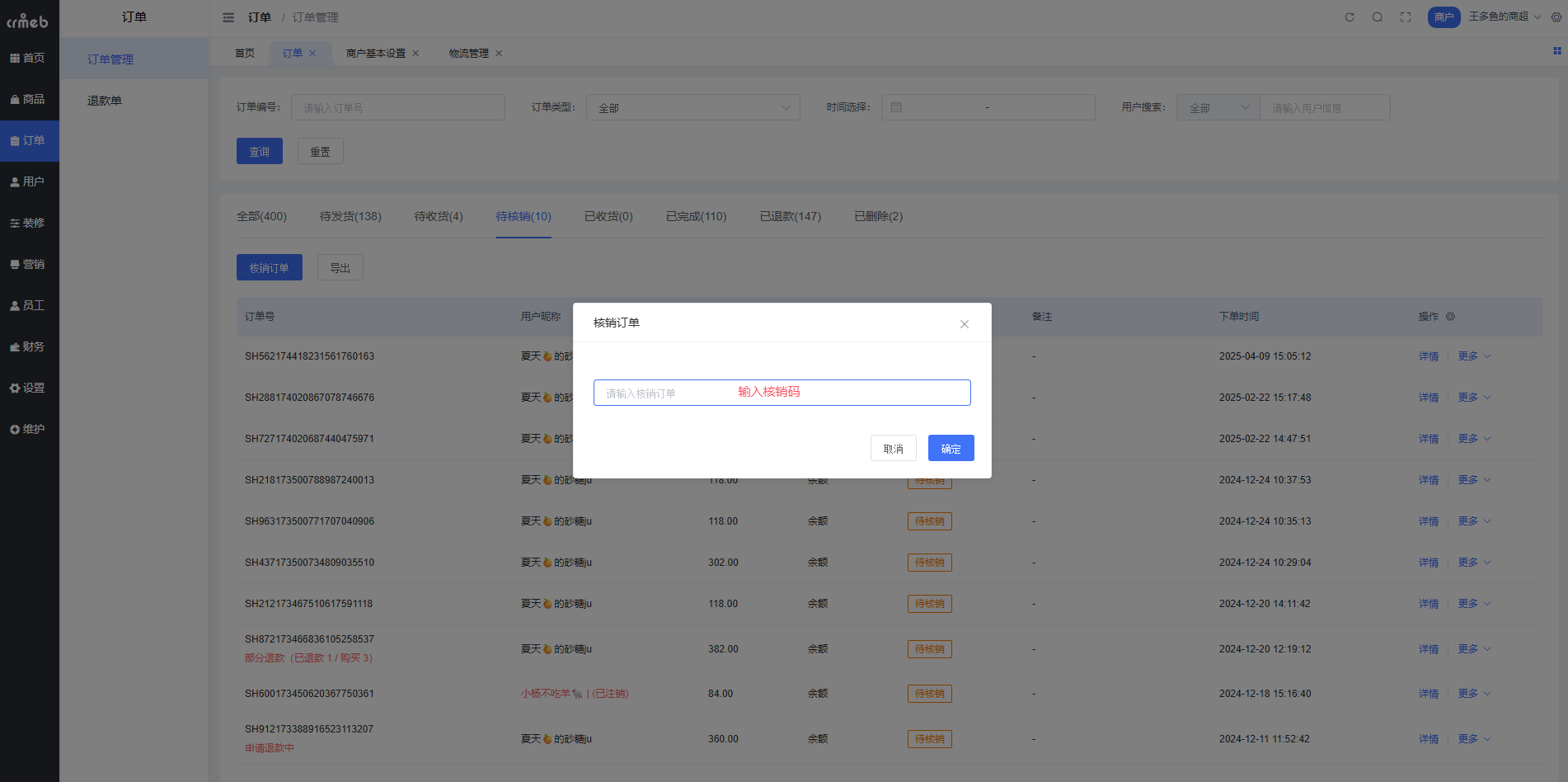Open 退款单 in the side menu

105,101
